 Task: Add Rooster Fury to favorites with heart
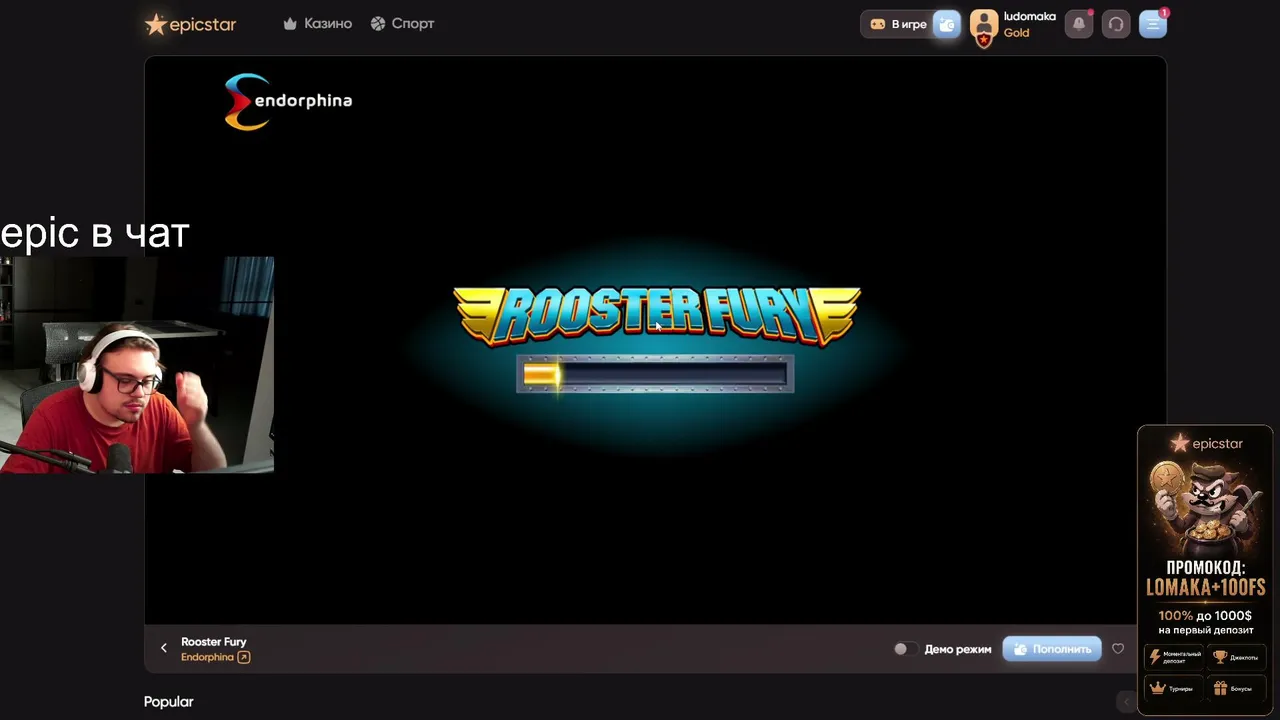[x=1118, y=649]
